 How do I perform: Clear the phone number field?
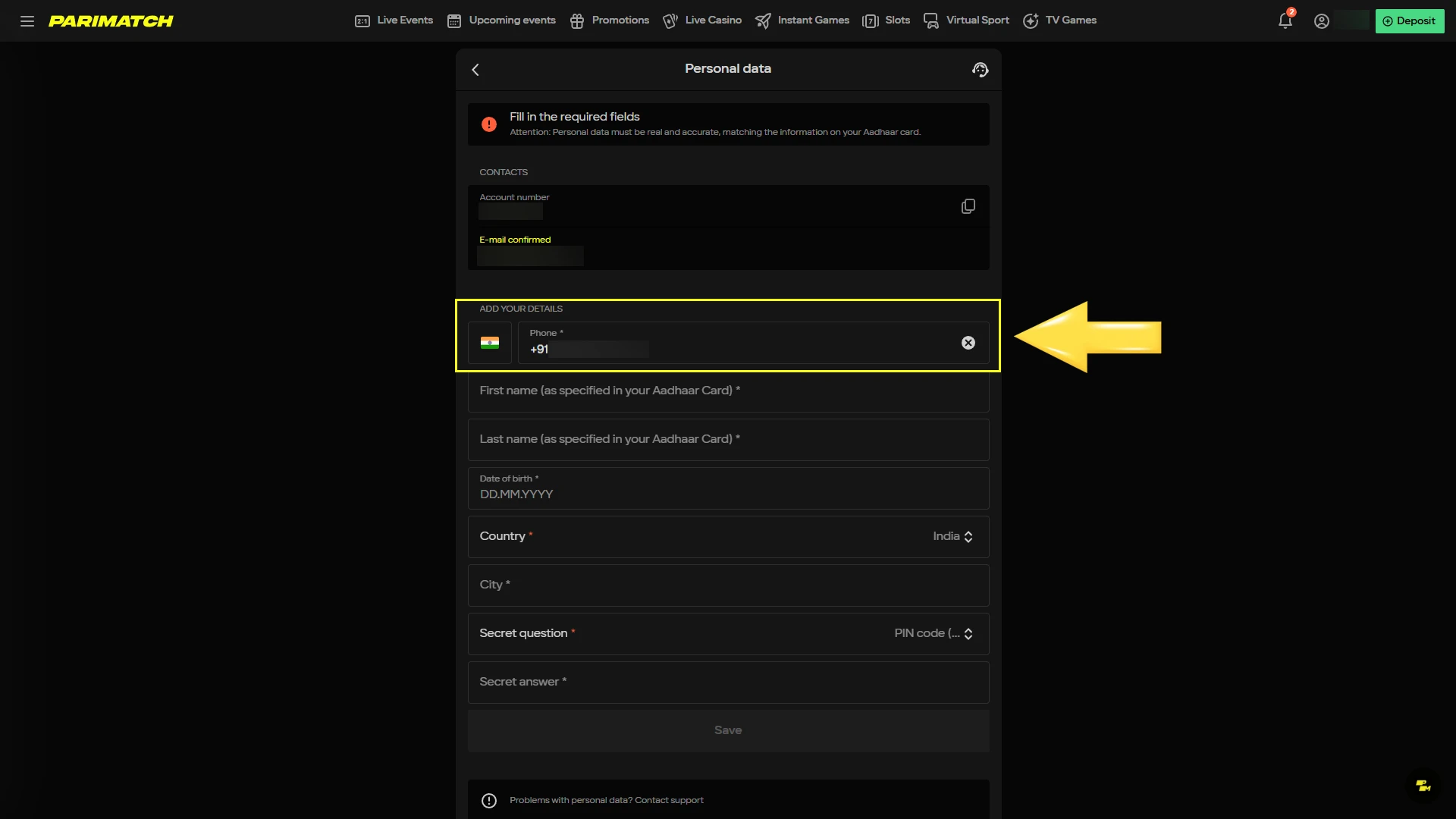point(968,343)
